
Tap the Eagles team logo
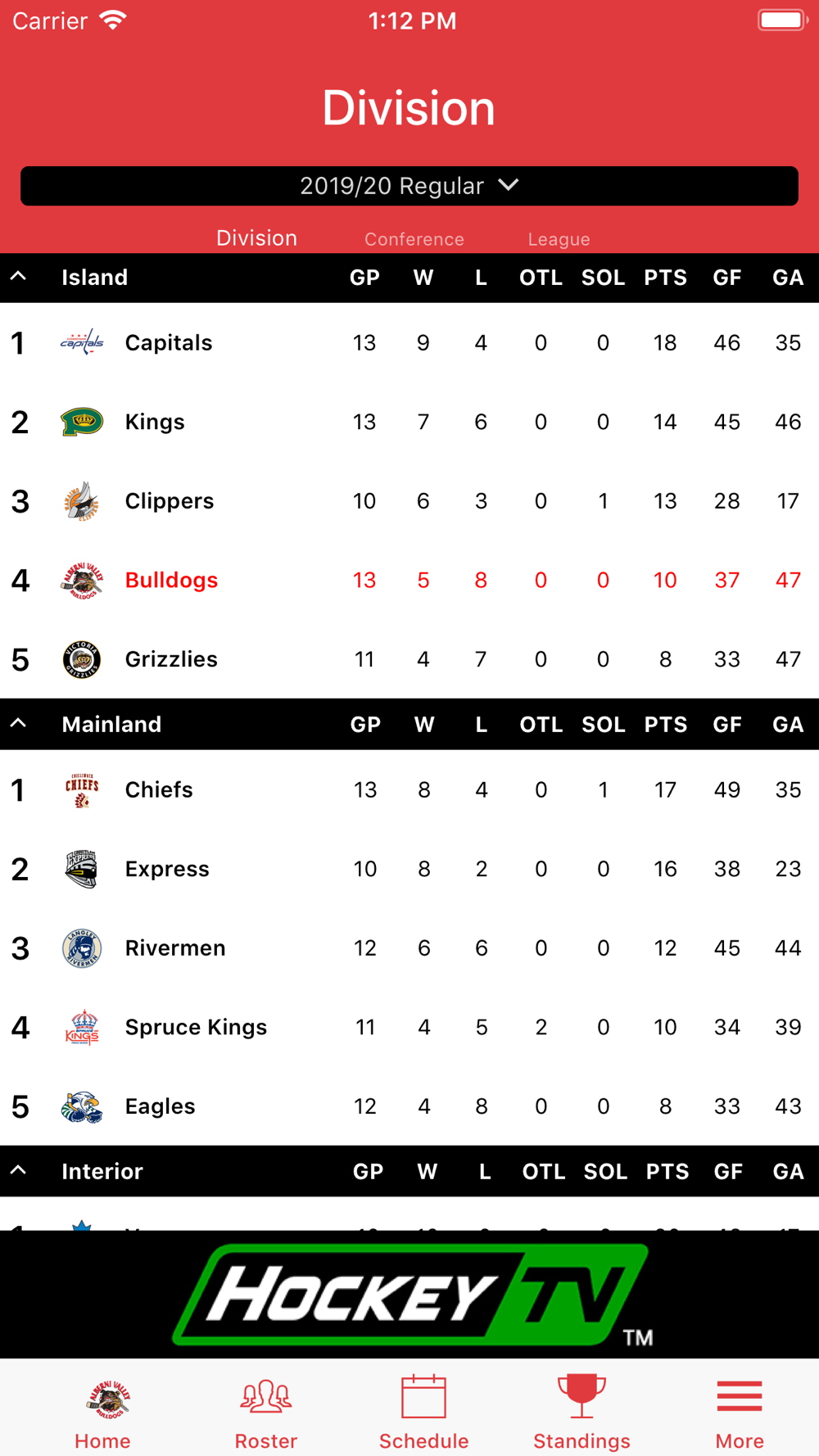point(82,1106)
